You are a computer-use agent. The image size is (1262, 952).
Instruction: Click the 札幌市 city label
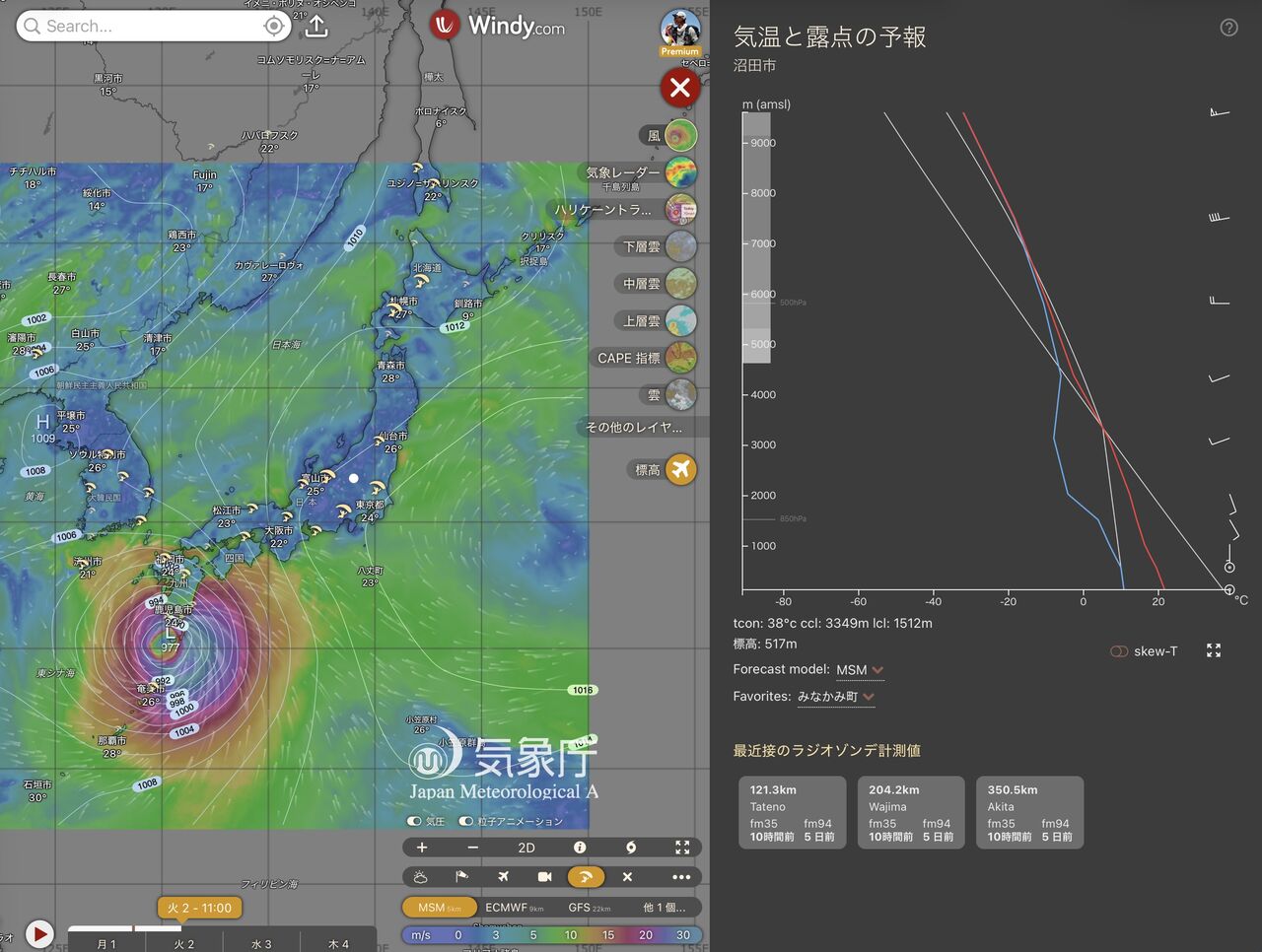pyautogui.click(x=403, y=302)
